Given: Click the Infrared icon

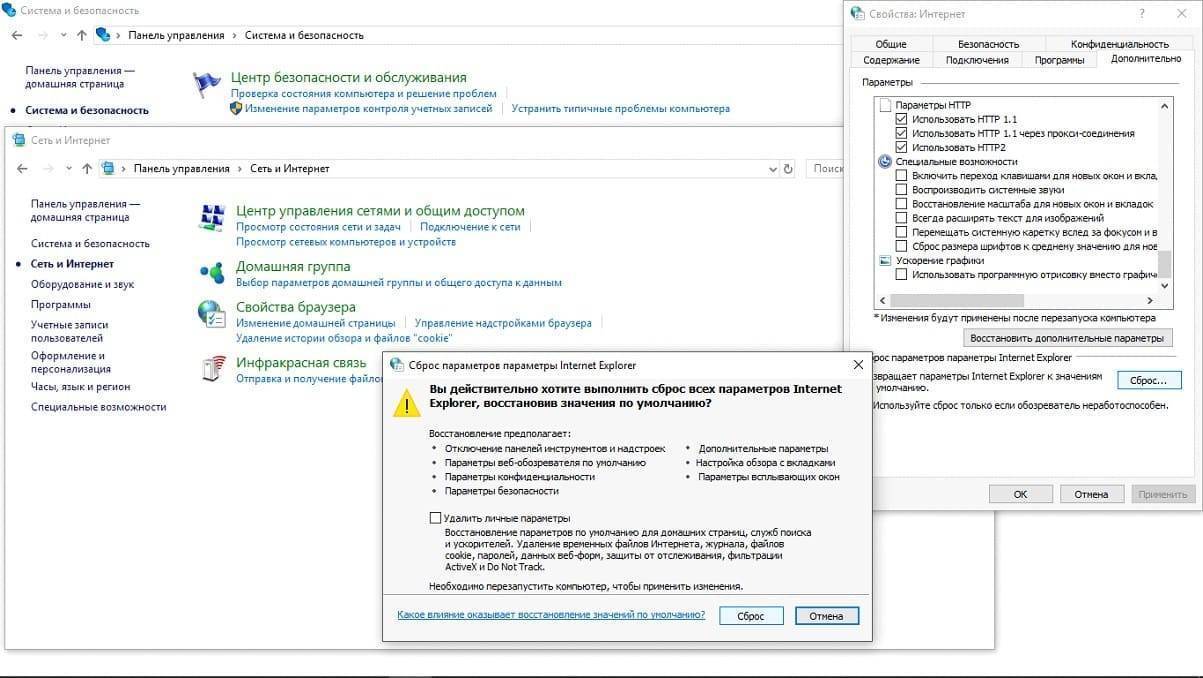Looking at the screenshot, I should (212, 370).
